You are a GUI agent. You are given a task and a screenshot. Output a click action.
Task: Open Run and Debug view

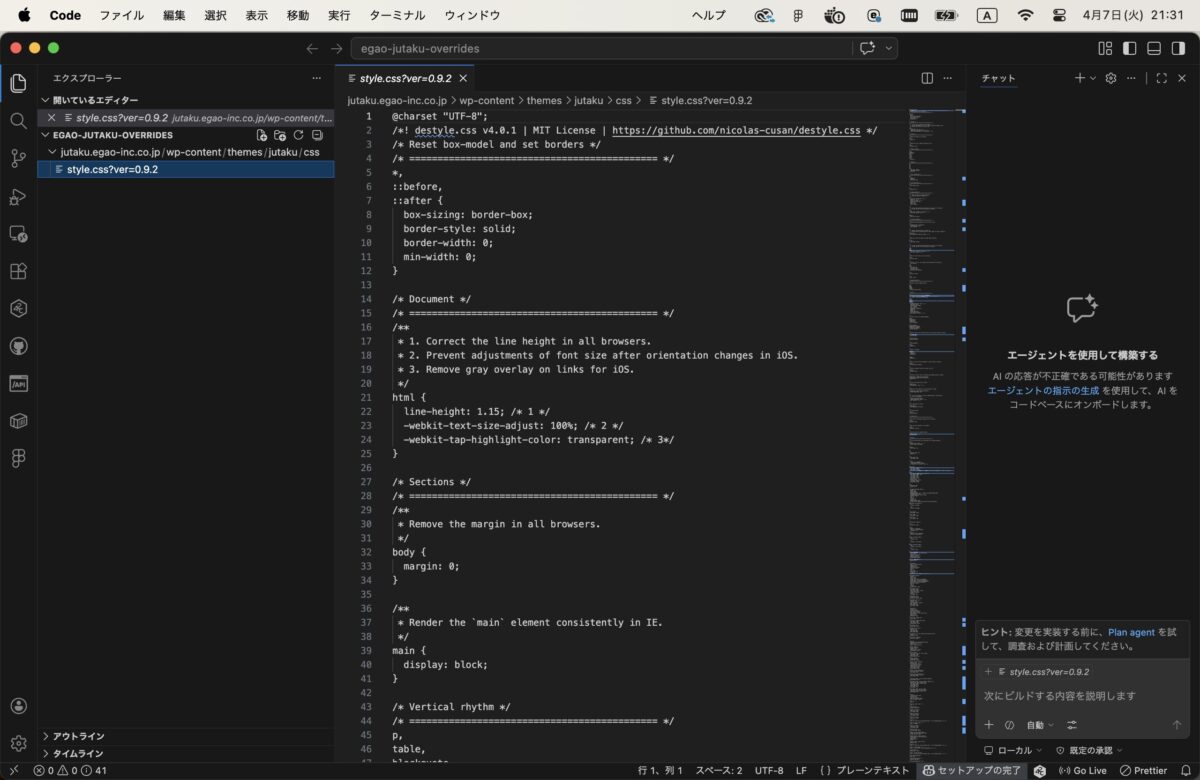pos(18,196)
